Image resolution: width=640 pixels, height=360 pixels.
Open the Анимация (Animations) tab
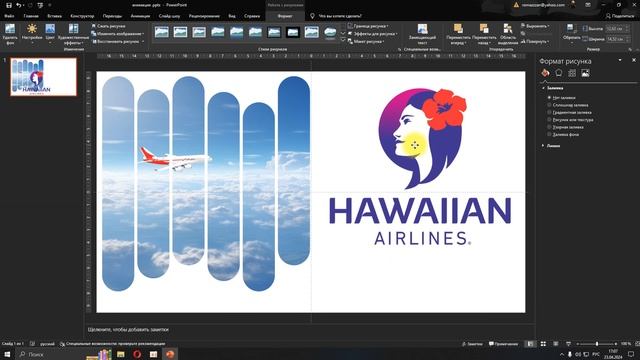pos(140,16)
